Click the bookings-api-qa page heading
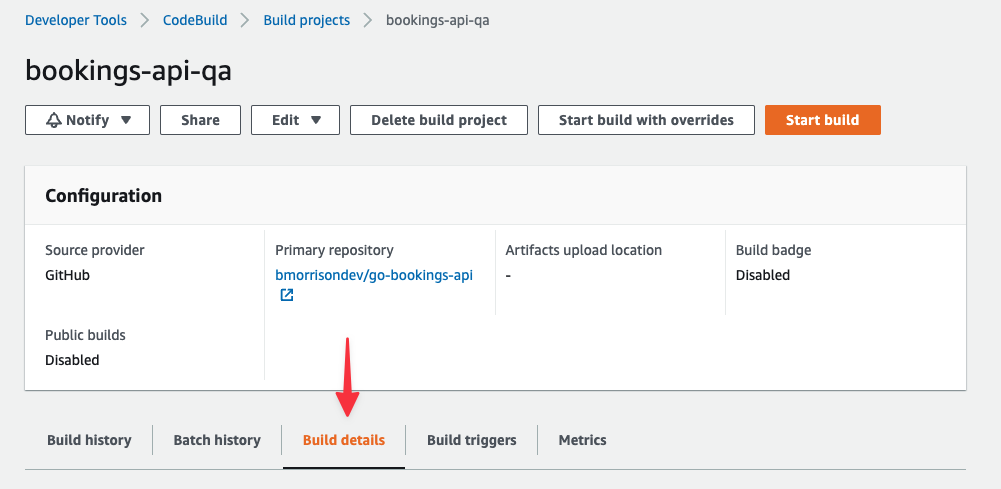Screen dimensions: 1001x489 (x=128, y=71)
